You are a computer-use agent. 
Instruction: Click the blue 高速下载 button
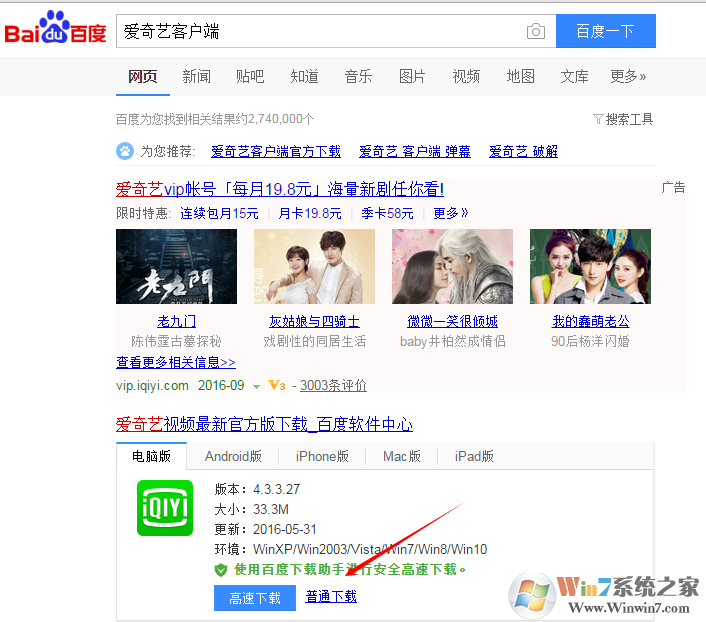click(255, 598)
